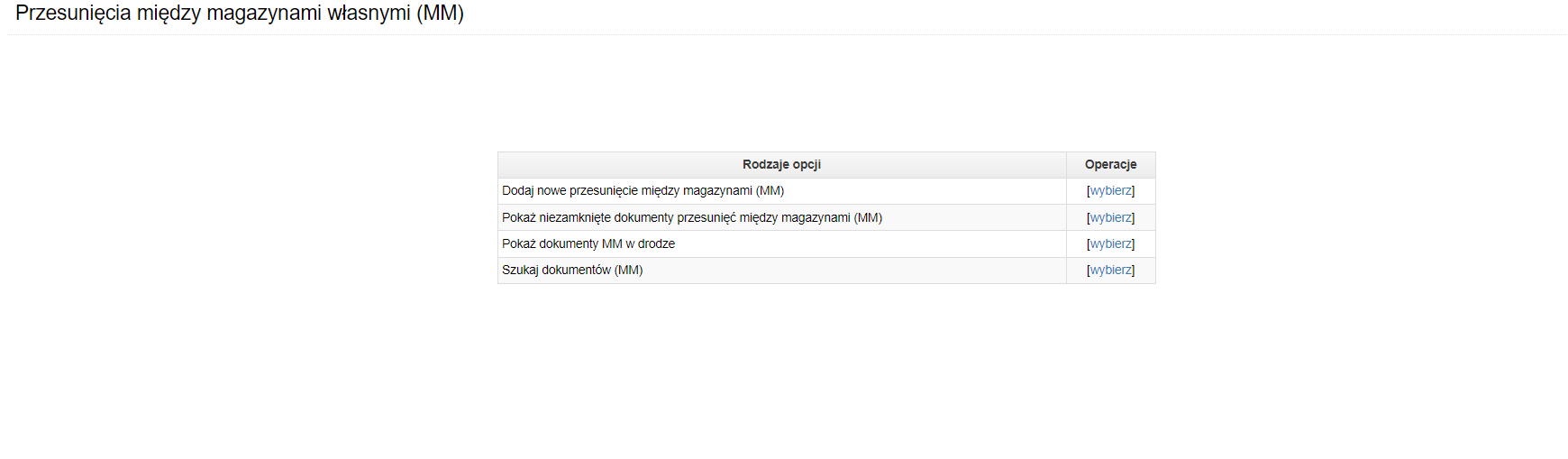This screenshot has width=1568, height=459.
Task: Click the operations cell of niezamknięte dokumenty row
Action: [1110, 217]
